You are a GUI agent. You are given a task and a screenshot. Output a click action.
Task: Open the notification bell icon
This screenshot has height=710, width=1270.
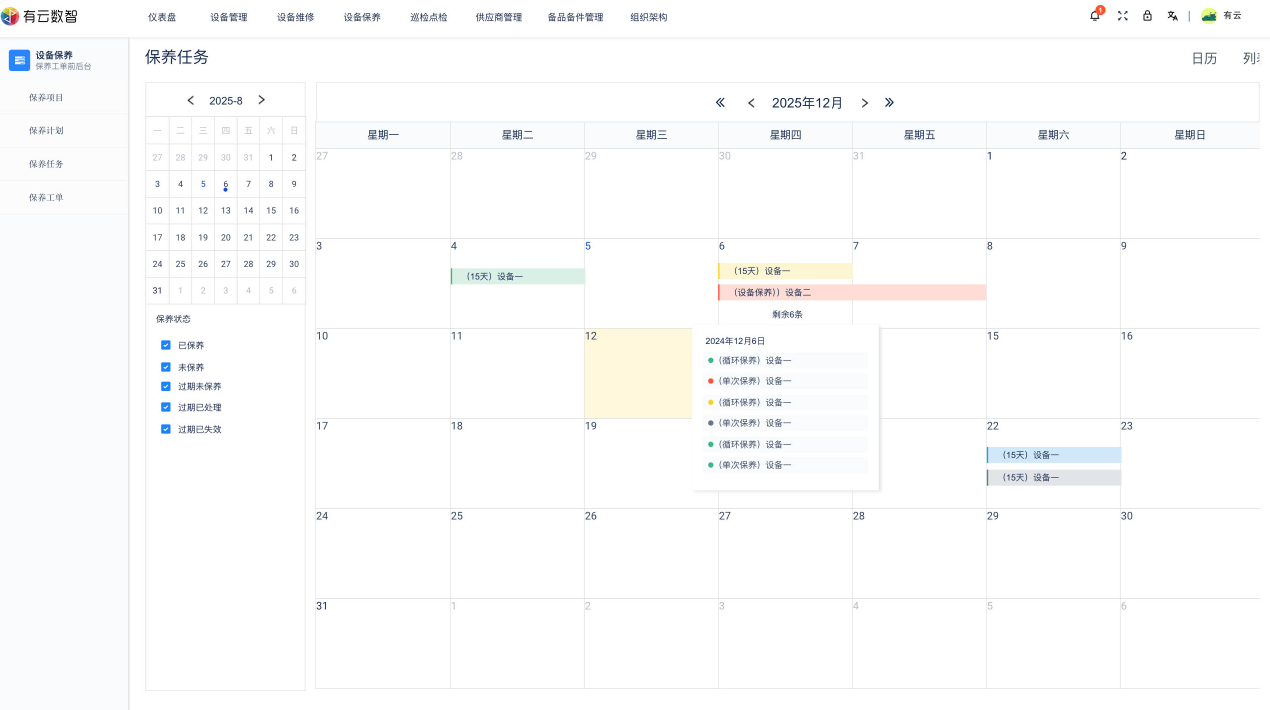(x=1095, y=16)
